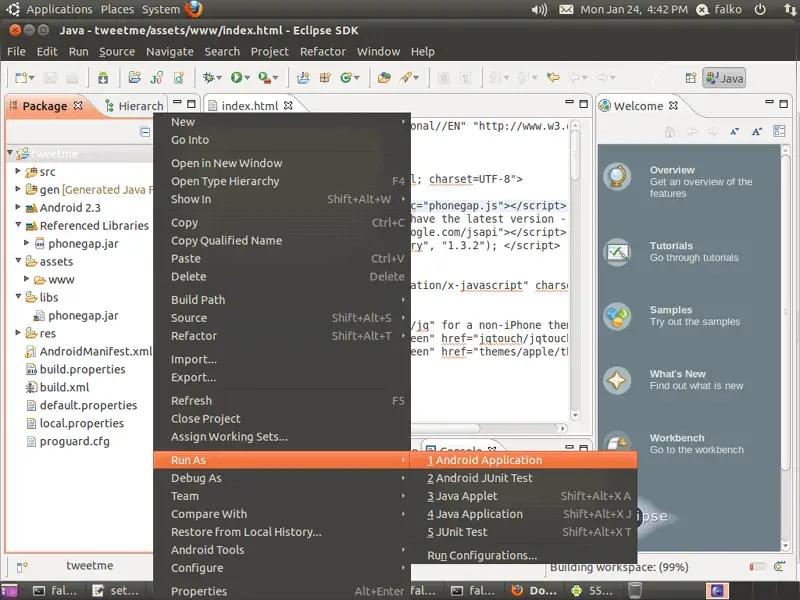Click the volume icon in top panel
The height and width of the screenshot is (600, 800).
539,10
